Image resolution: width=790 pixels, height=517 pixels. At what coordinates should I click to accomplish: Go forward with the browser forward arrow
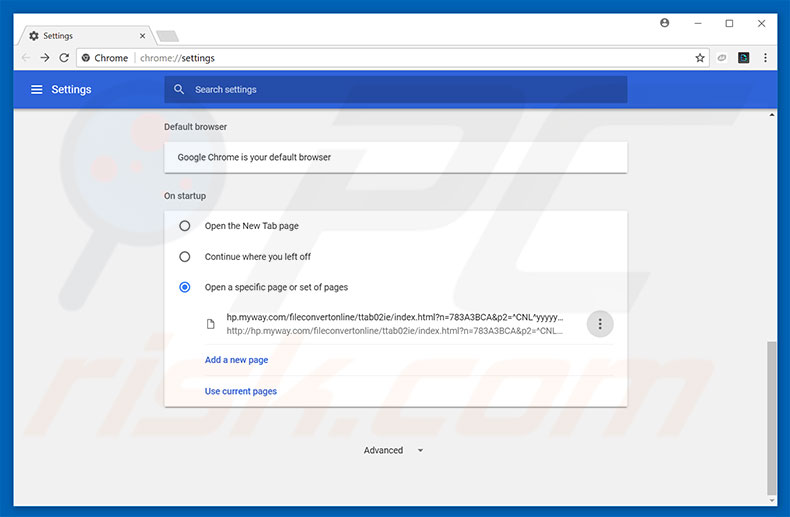click(45, 57)
